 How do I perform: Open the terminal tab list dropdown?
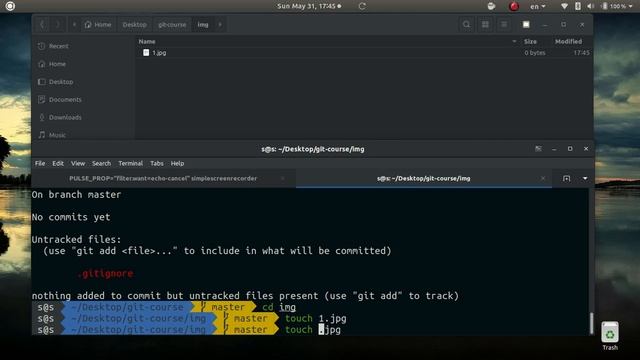click(x=585, y=178)
